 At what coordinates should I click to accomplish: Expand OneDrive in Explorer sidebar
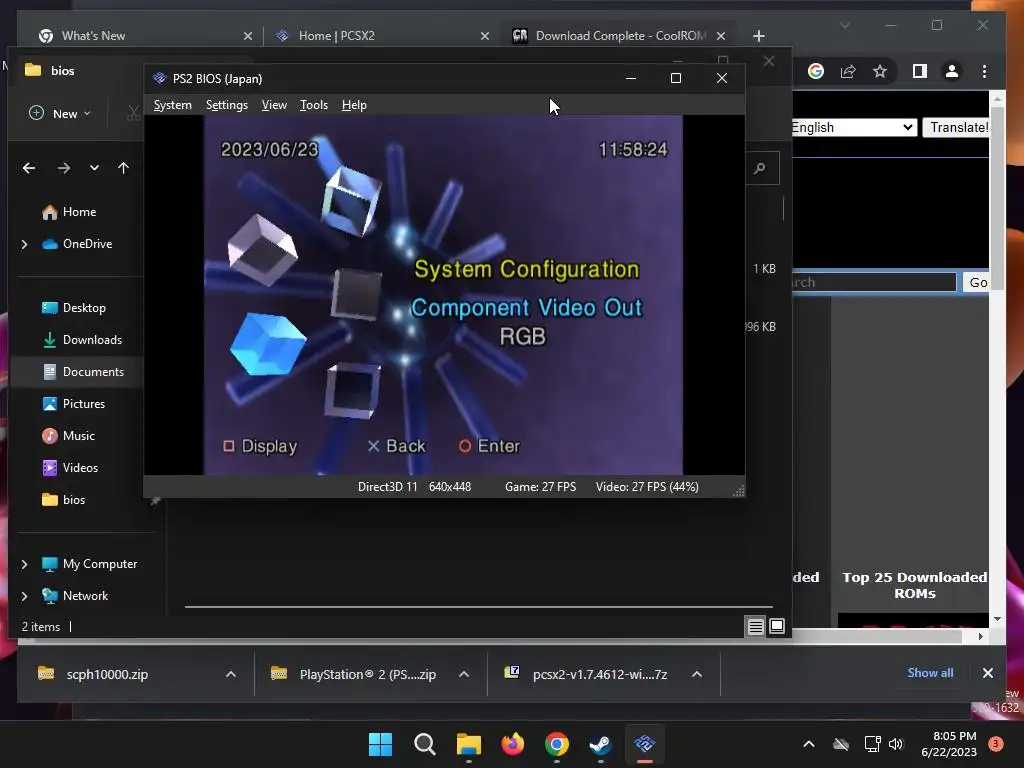[x=25, y=244]
